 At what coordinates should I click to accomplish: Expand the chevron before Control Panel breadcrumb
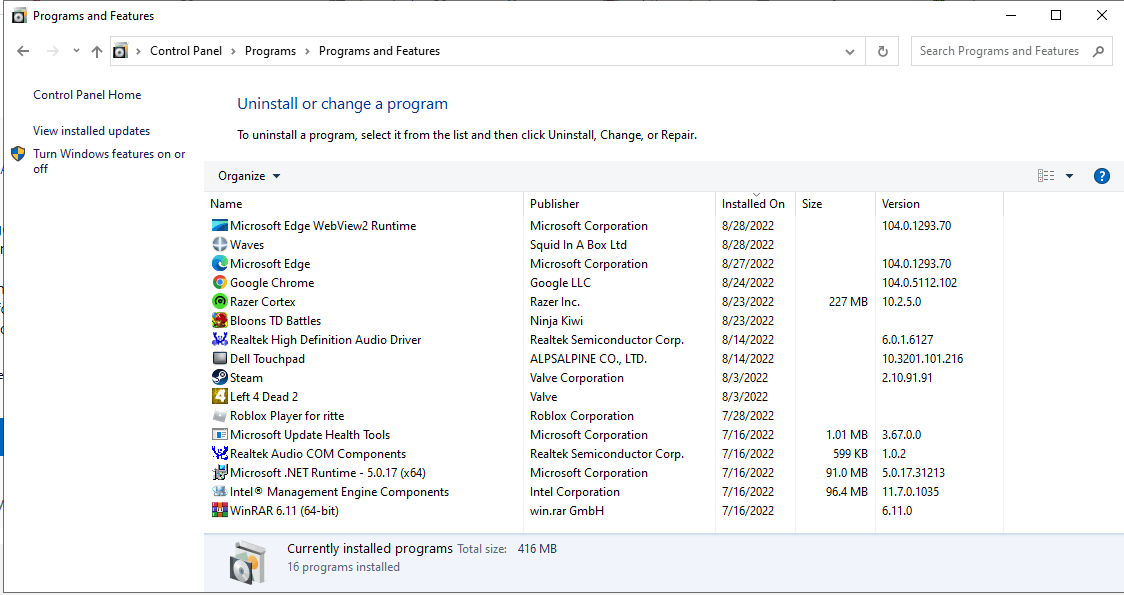click(x=138, y=51)
